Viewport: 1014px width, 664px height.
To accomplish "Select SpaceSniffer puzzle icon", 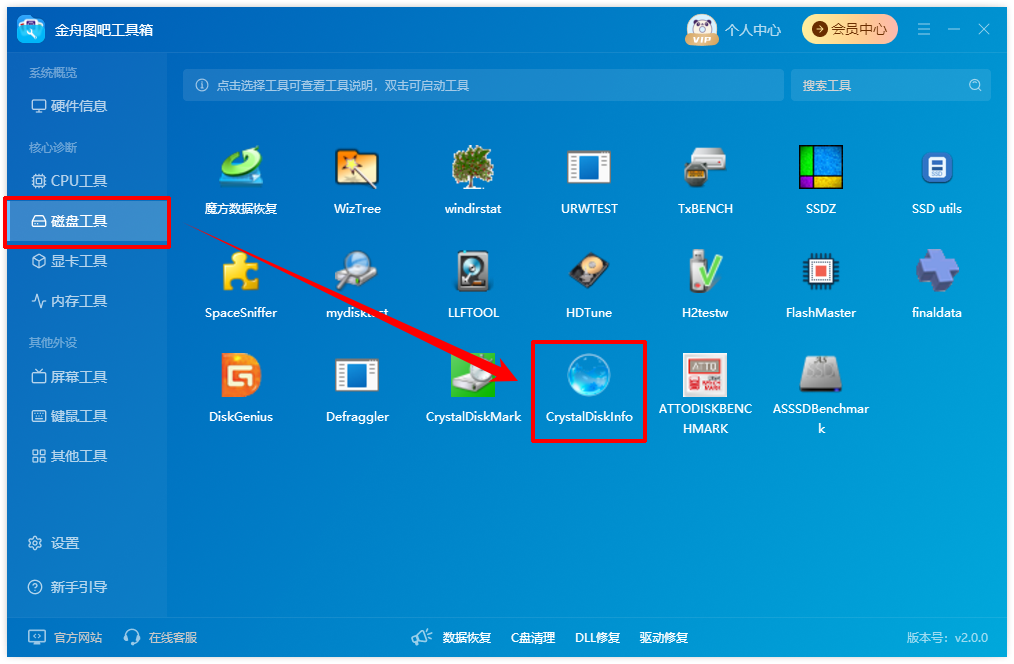I will point(241,271).
